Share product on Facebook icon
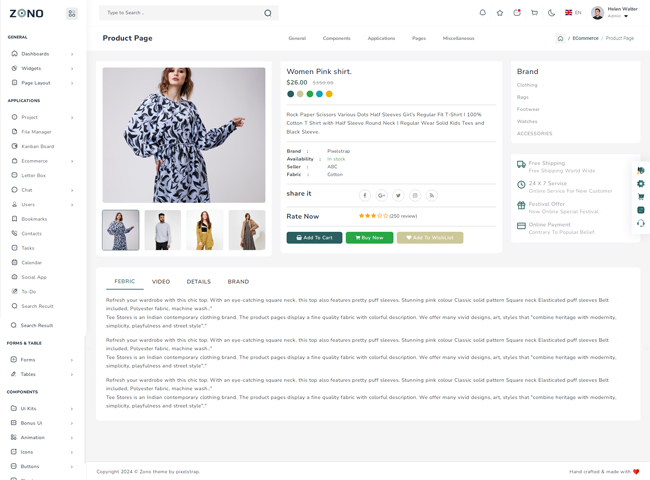The image size is (650, 480). (x=365, y=195)
